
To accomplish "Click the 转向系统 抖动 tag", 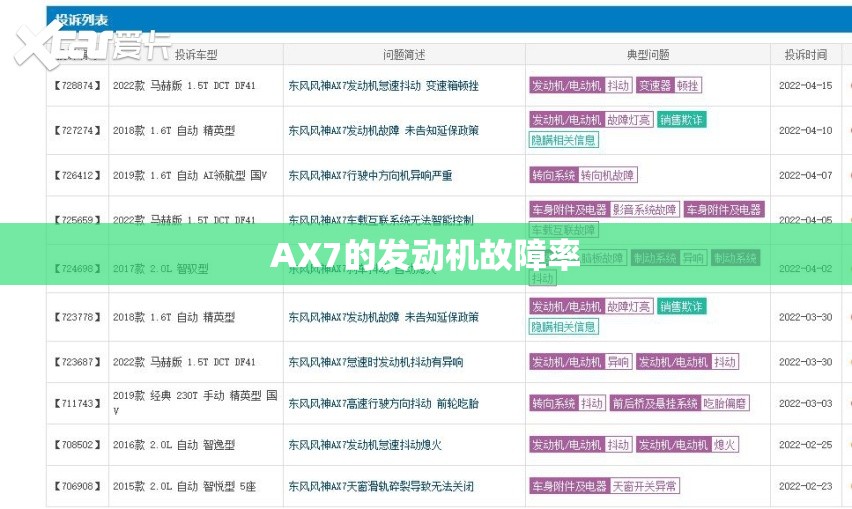I will pos(567,403).
